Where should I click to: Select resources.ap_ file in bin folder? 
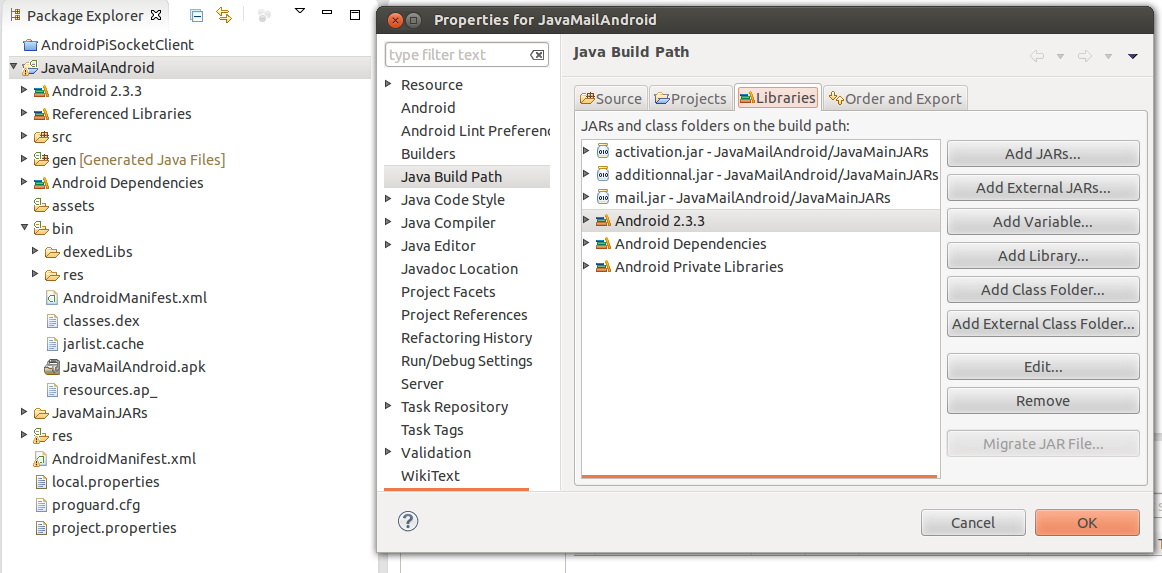110,390
